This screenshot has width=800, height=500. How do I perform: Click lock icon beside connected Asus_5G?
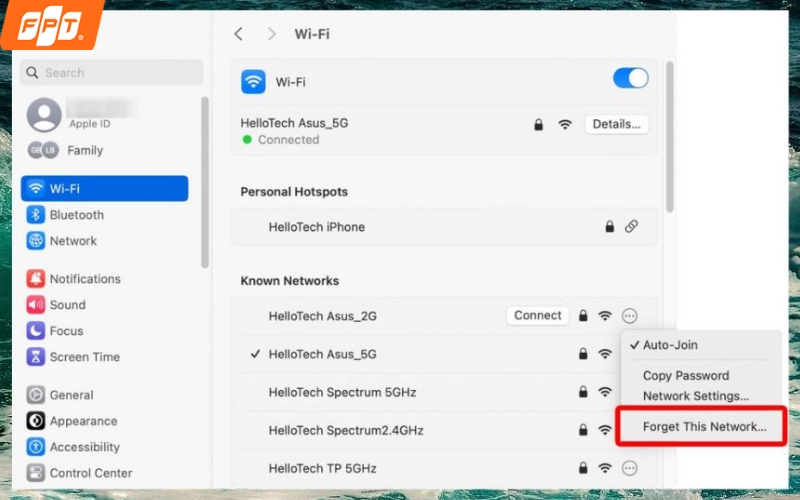pos(538,124)
